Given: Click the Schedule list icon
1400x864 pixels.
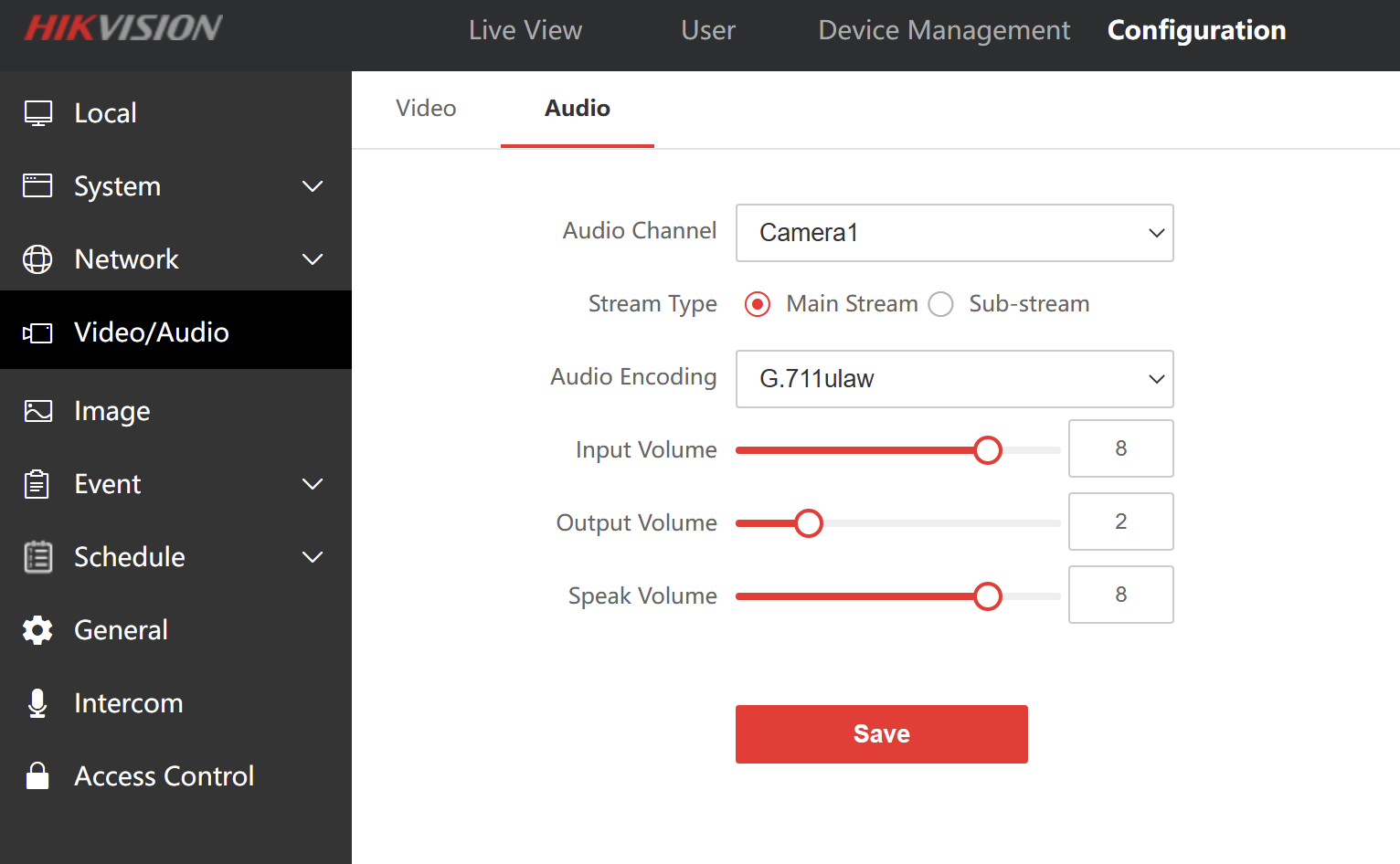Looking at the screenshot, I should (37, 557).
